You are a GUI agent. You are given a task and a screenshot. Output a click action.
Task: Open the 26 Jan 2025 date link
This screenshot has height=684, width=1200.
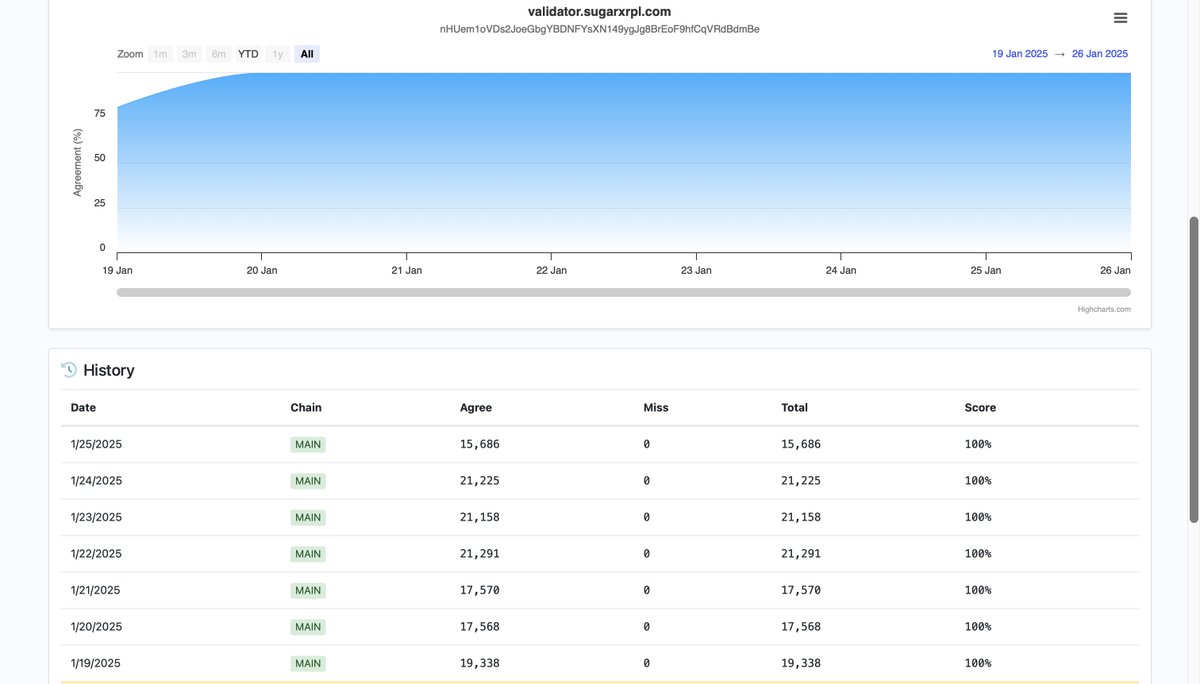pyautogui.click(x=1100, y=53)
